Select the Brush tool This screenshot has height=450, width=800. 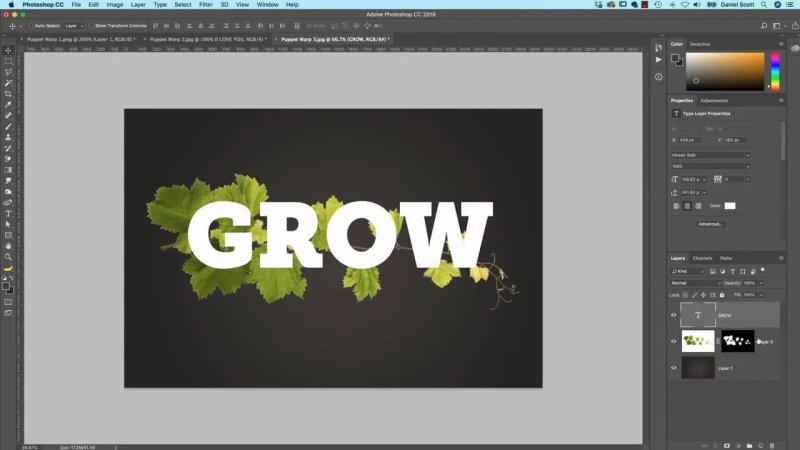[x=8, y=126]
